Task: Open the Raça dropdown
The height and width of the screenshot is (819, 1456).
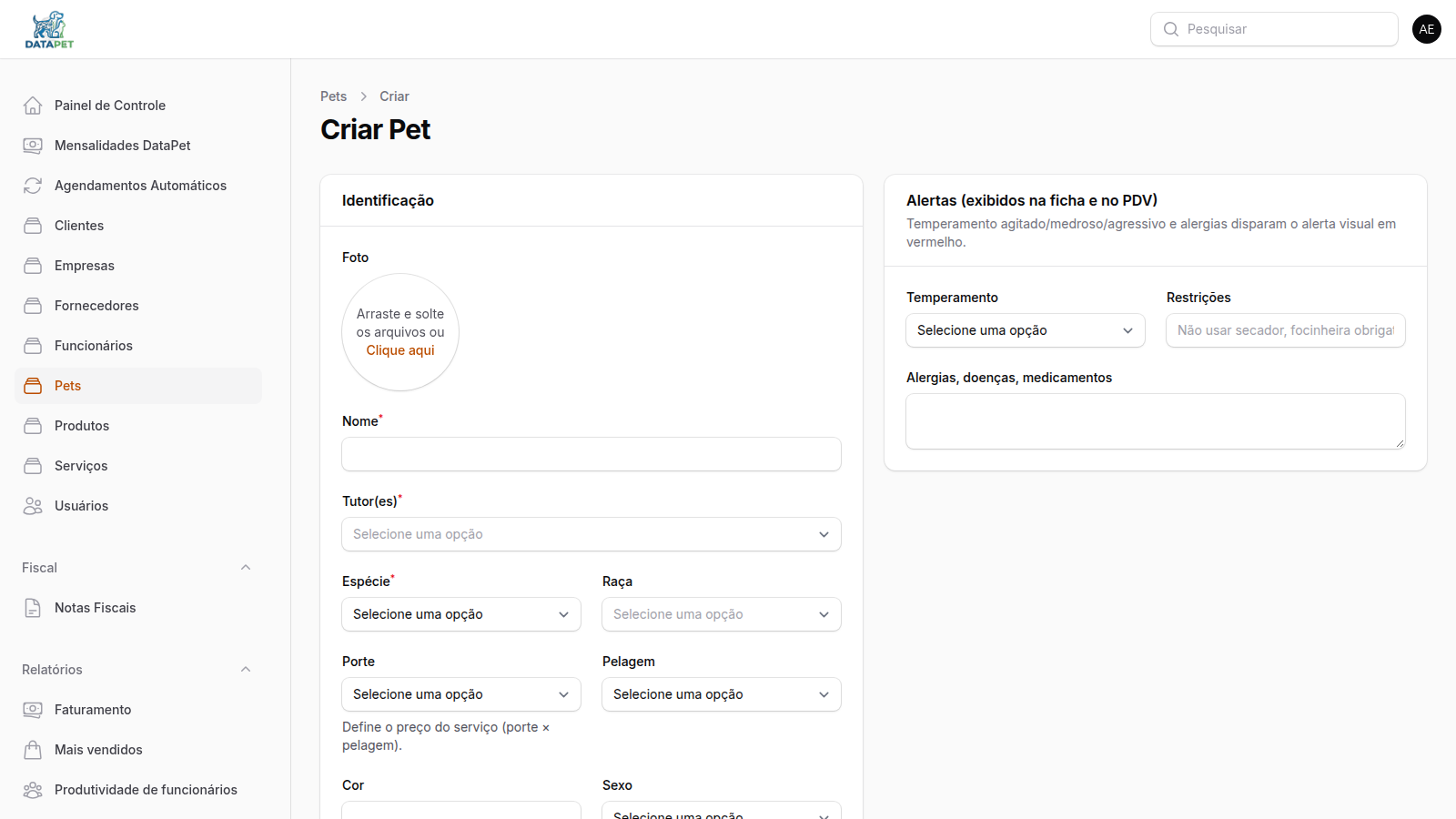Action: 722,614
